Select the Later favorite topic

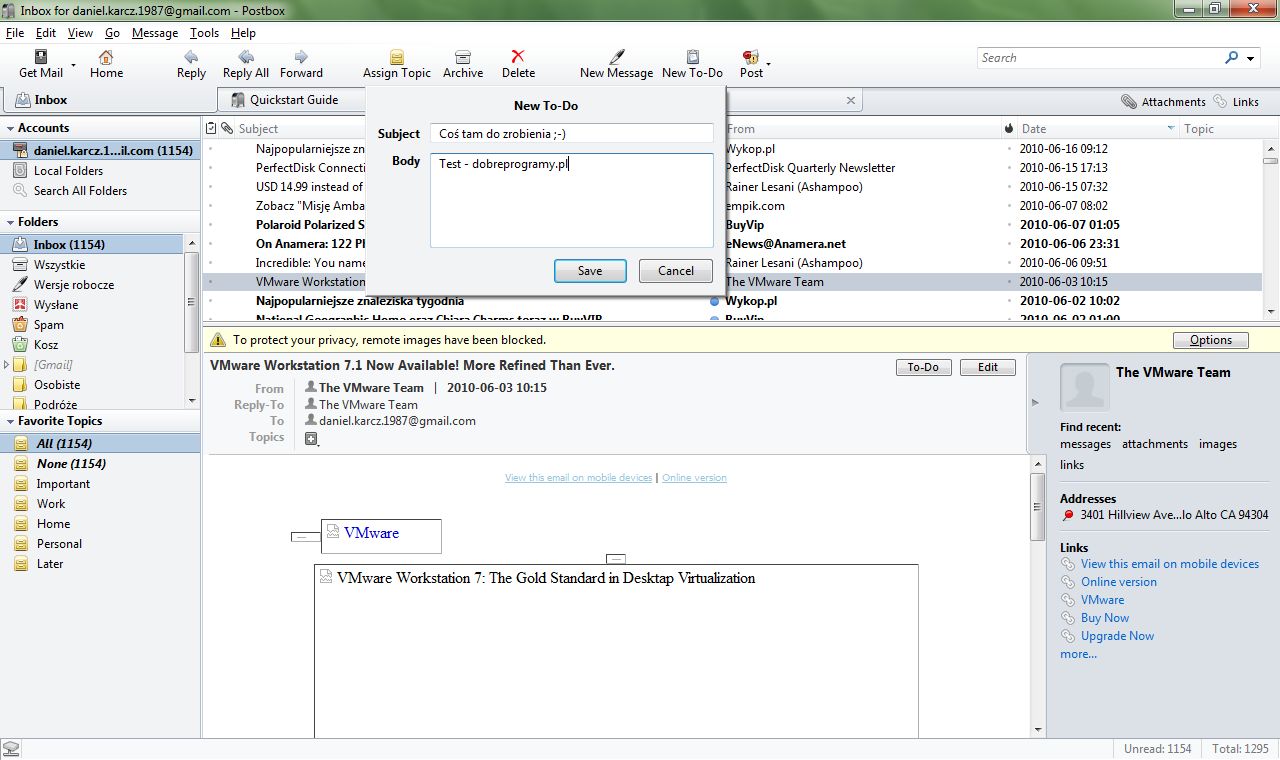coord(50,564)
